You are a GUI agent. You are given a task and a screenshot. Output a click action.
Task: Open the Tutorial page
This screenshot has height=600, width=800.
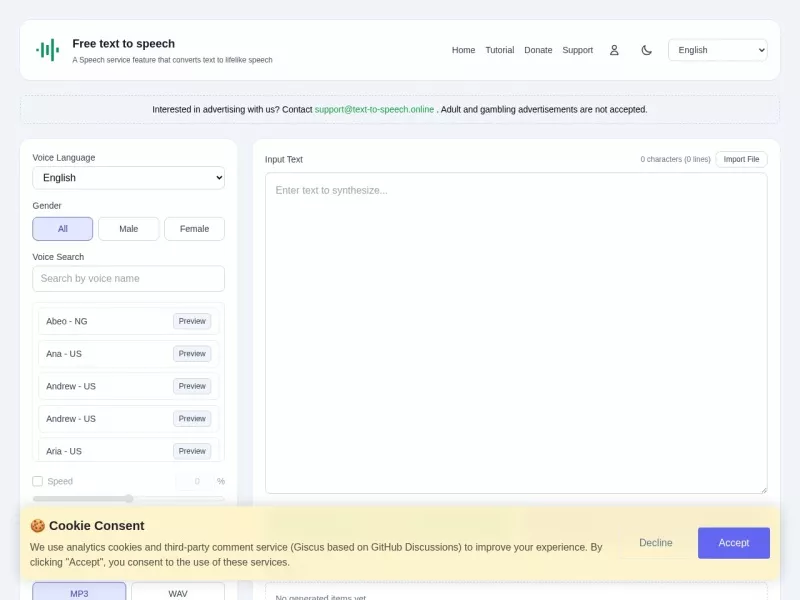pos(499,50)
